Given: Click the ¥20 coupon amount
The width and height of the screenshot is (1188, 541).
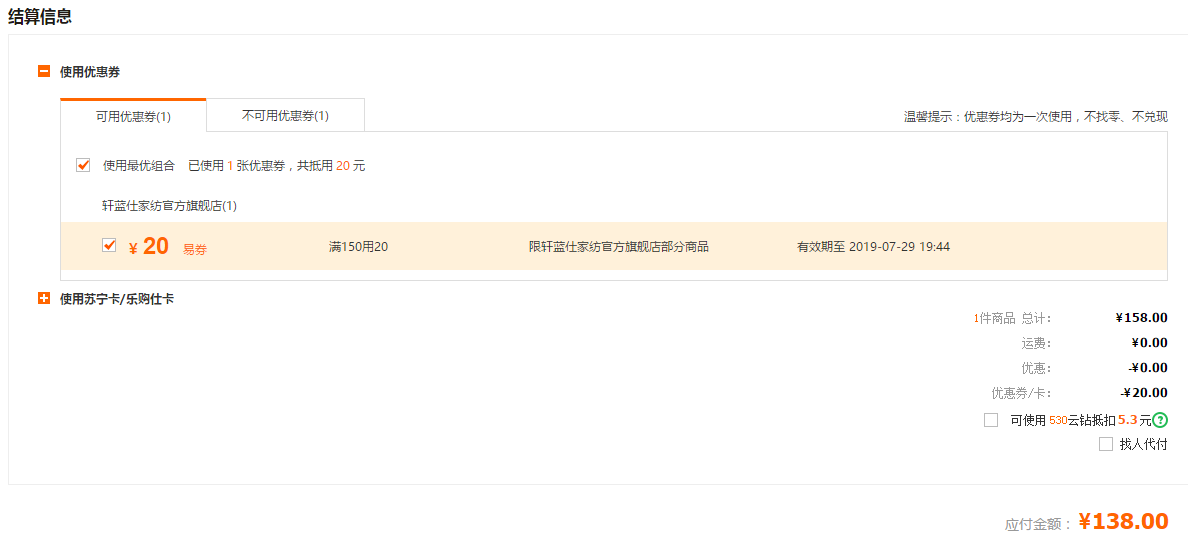Looking at the screenshot, I should tap(148, 246).
